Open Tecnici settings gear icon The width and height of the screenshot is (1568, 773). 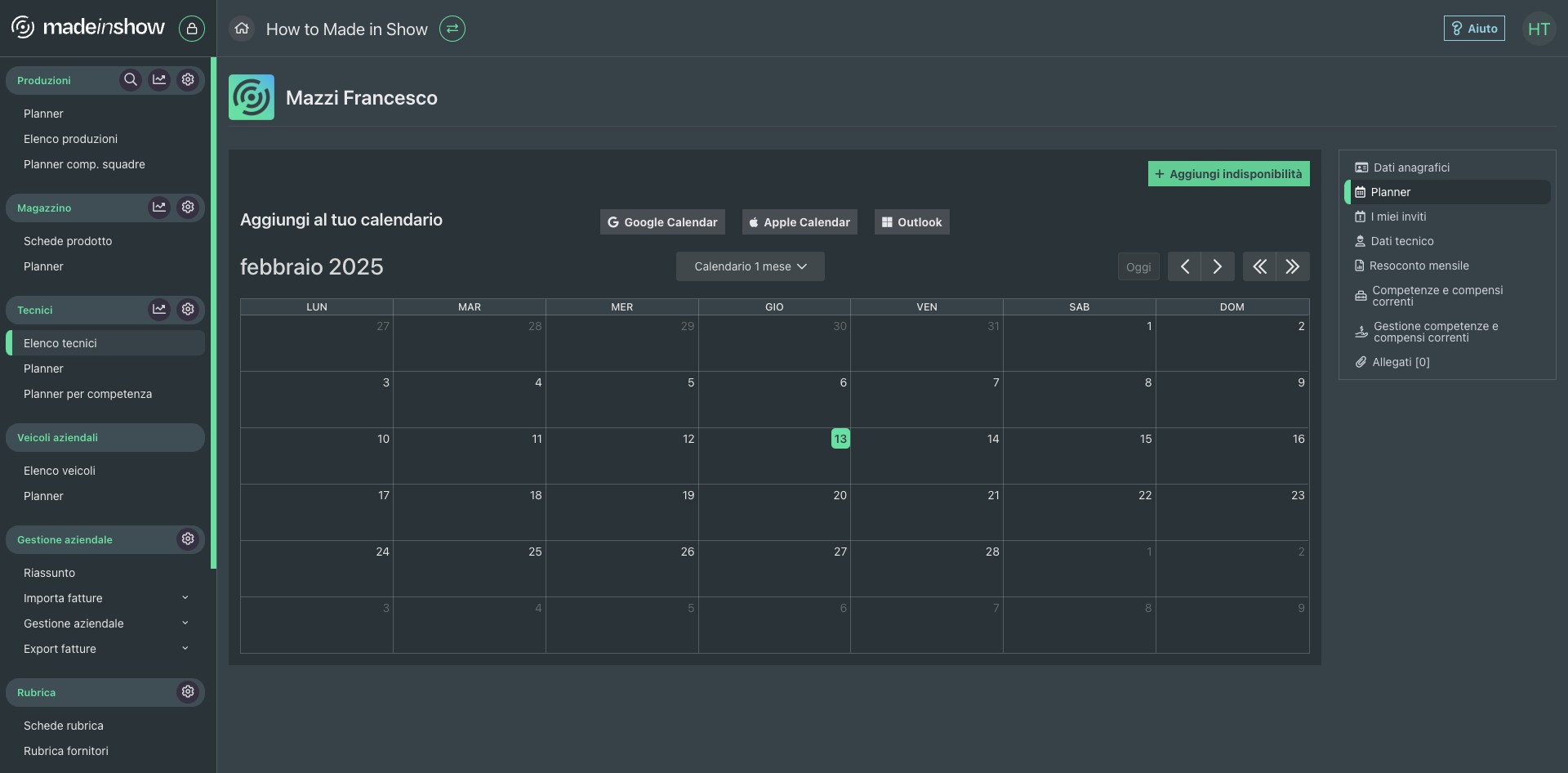188,310
